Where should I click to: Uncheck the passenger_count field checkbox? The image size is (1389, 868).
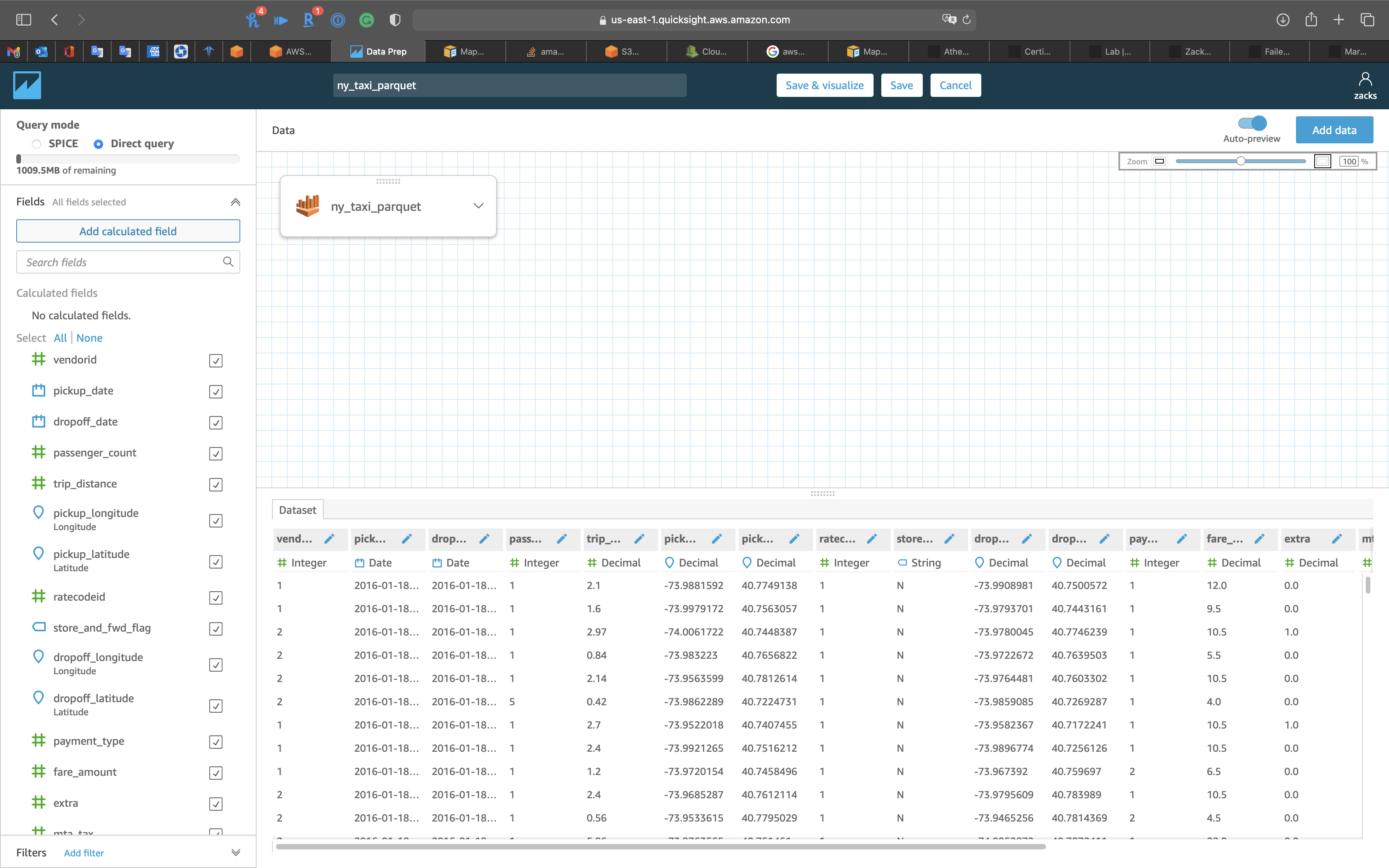(216, 453)
